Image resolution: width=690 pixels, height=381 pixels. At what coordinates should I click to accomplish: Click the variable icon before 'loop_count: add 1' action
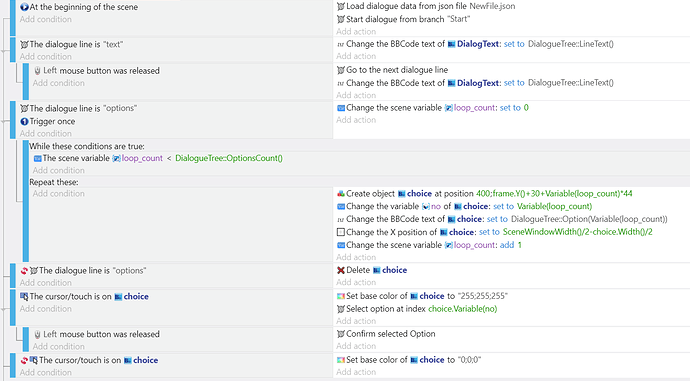[x=341, y=245]
